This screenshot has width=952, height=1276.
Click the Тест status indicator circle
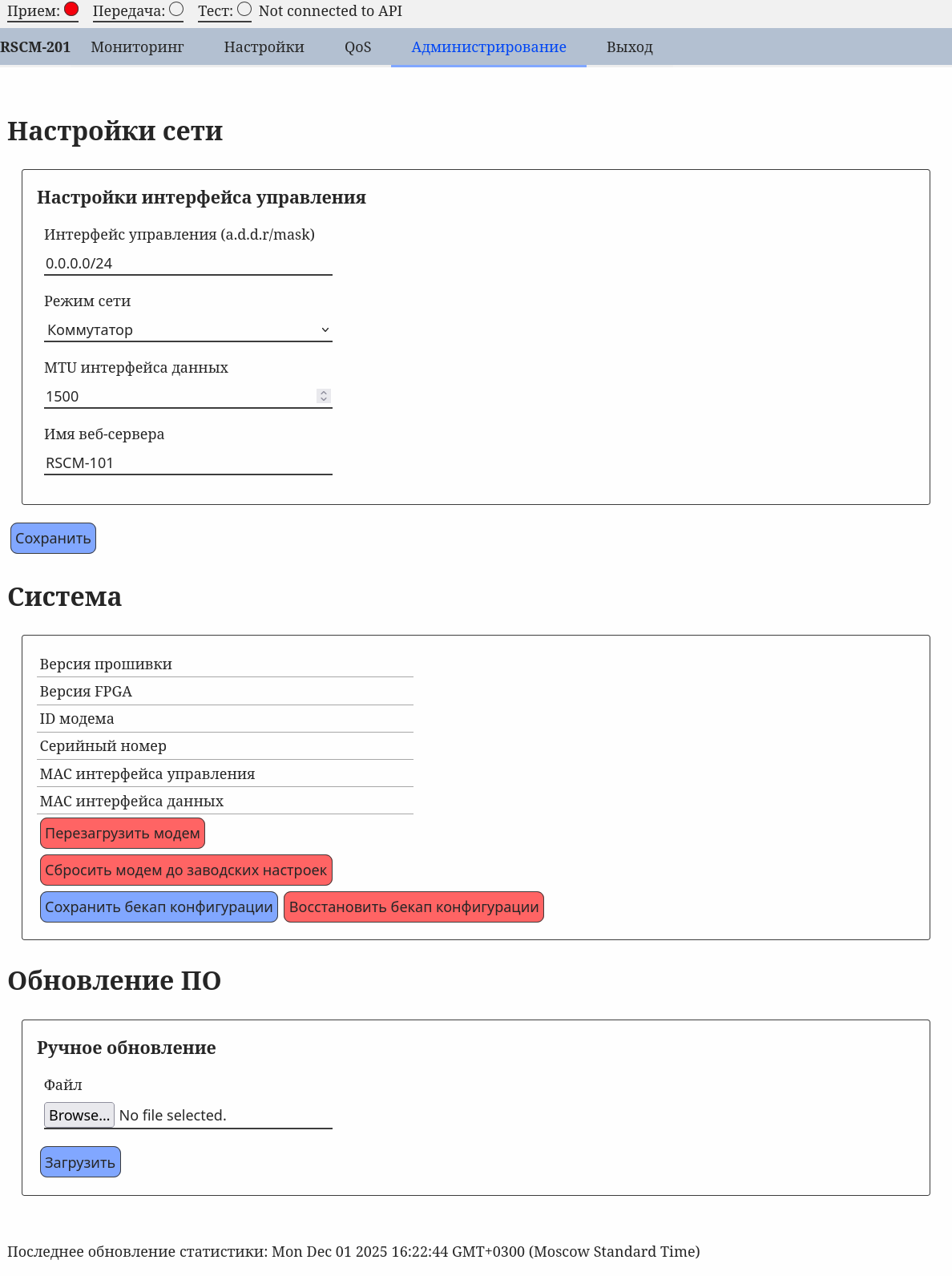point(244,10)
